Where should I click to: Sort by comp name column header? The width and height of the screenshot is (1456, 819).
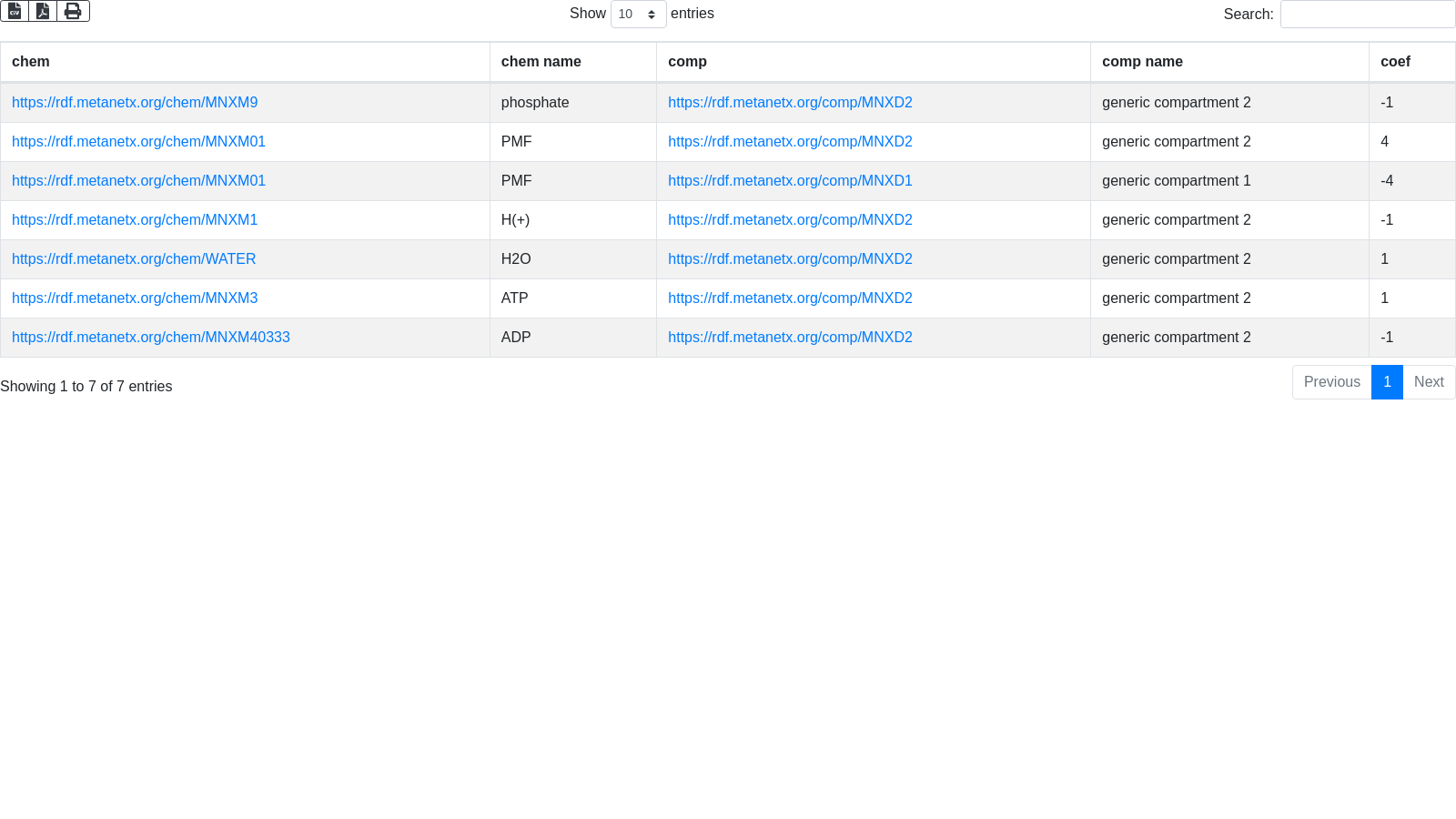click(x=1142, y=62)
